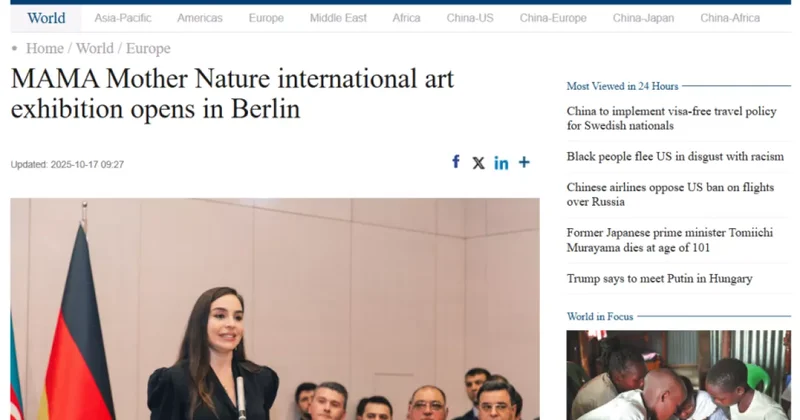Expand more sharing options plus icon

[x=524, y=162]
